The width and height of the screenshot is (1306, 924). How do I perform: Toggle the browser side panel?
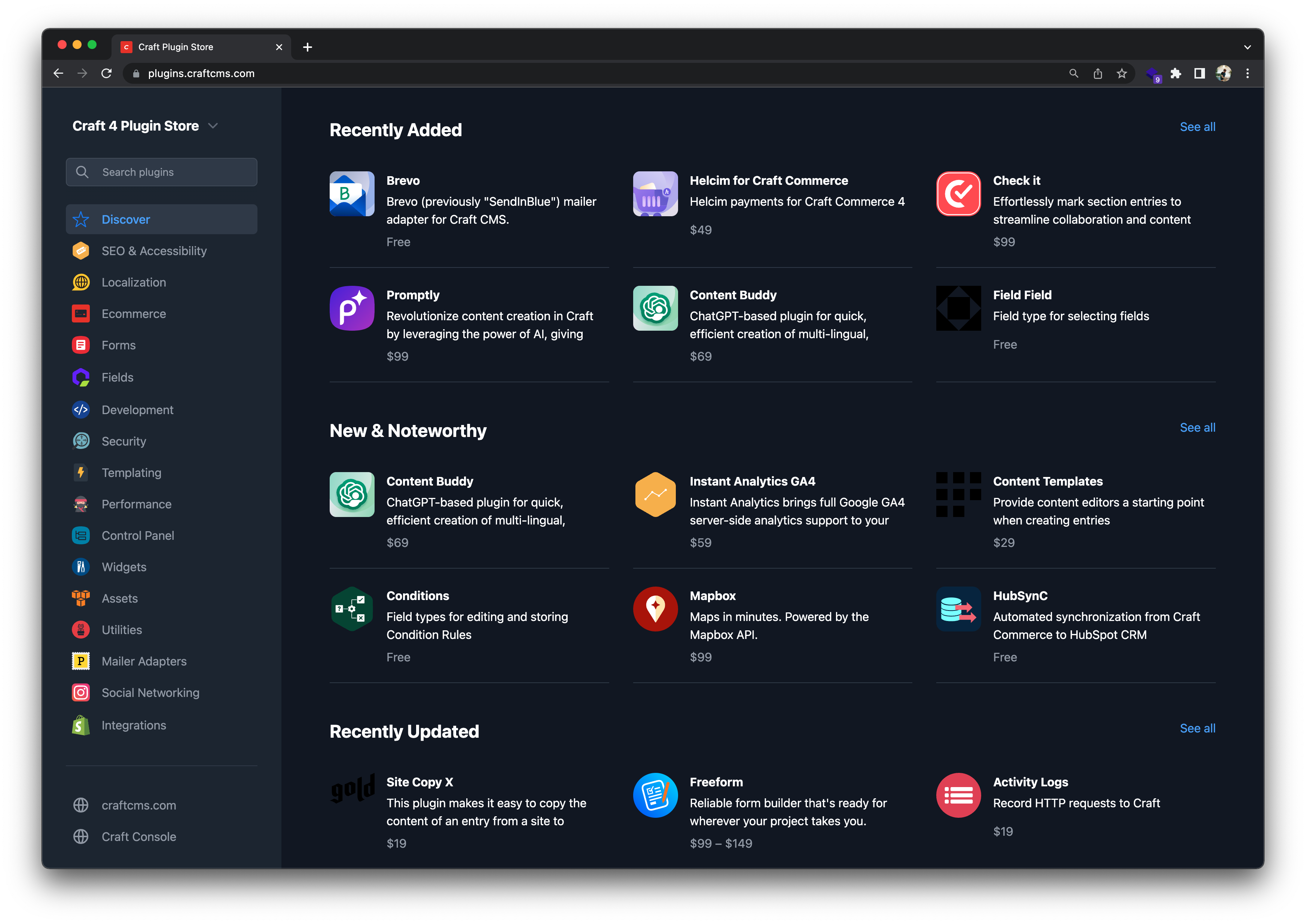coord(1200,73)
